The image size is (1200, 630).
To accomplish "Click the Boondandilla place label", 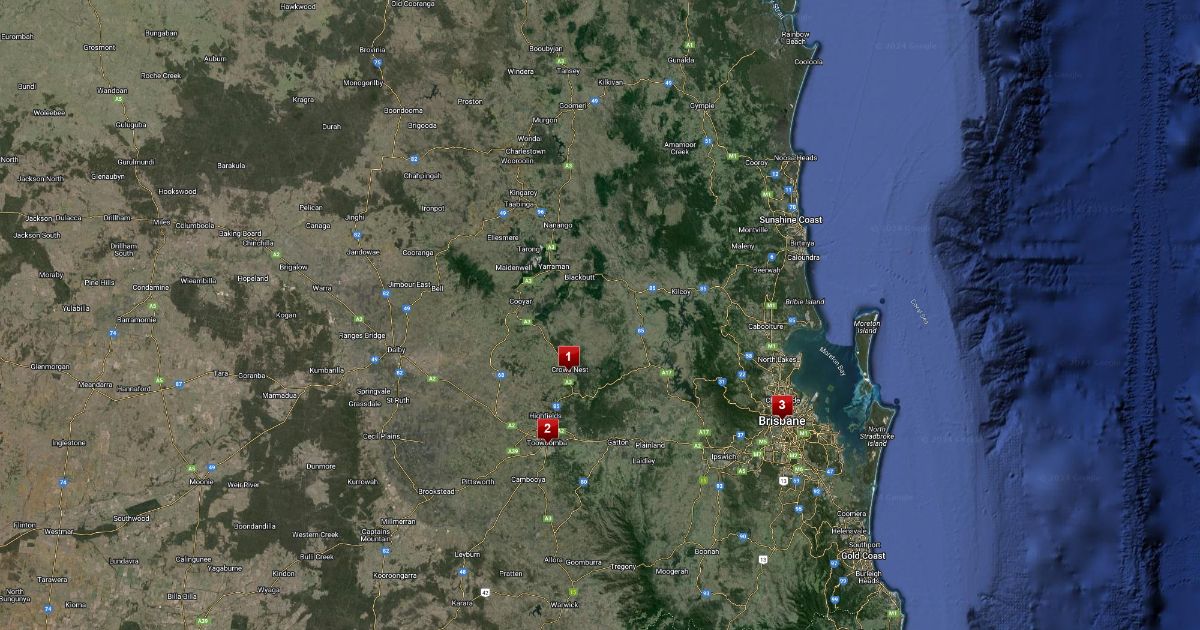I will (254, 525).
